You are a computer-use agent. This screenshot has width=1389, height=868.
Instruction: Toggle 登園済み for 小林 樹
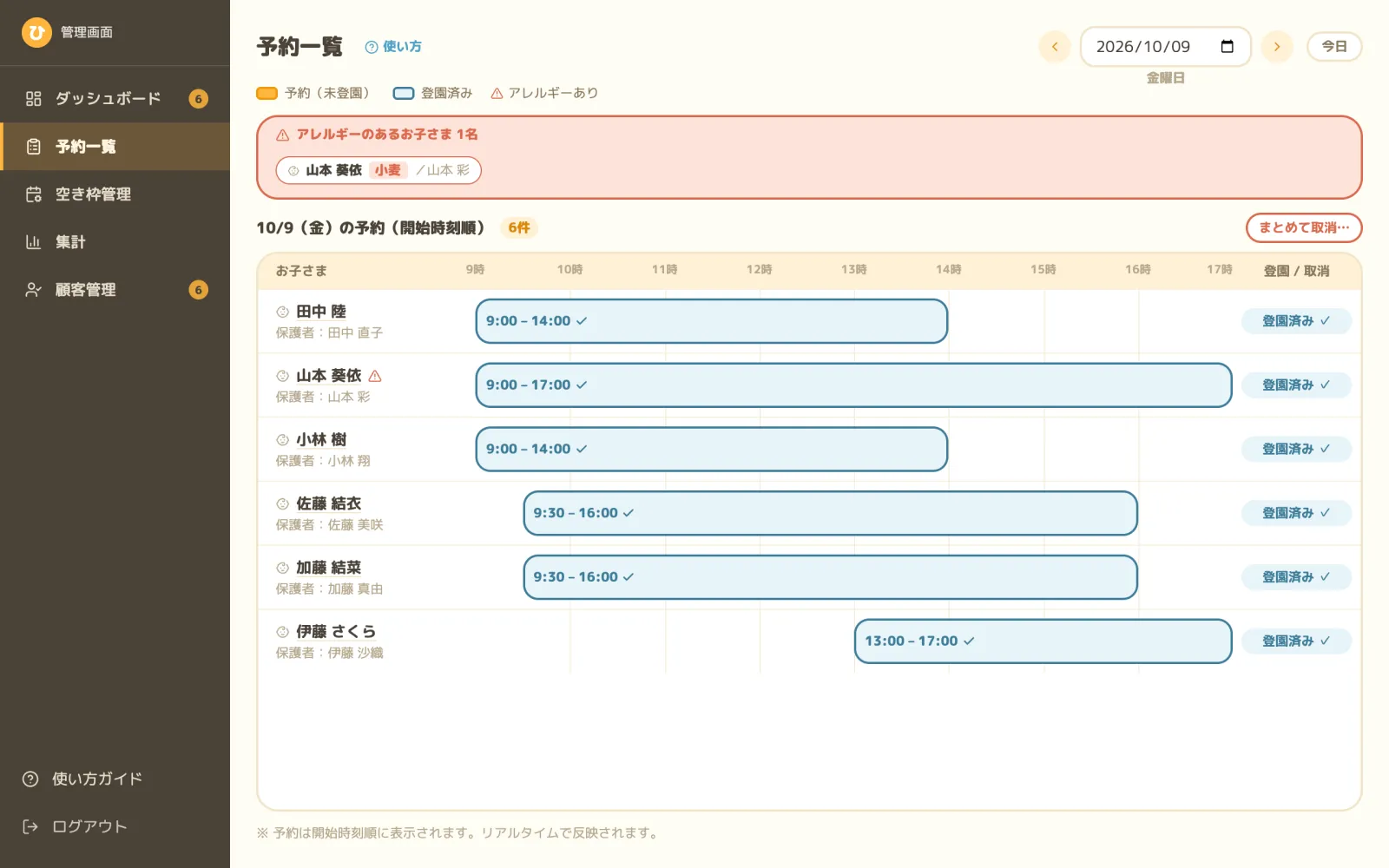(x=1296, y=450)
